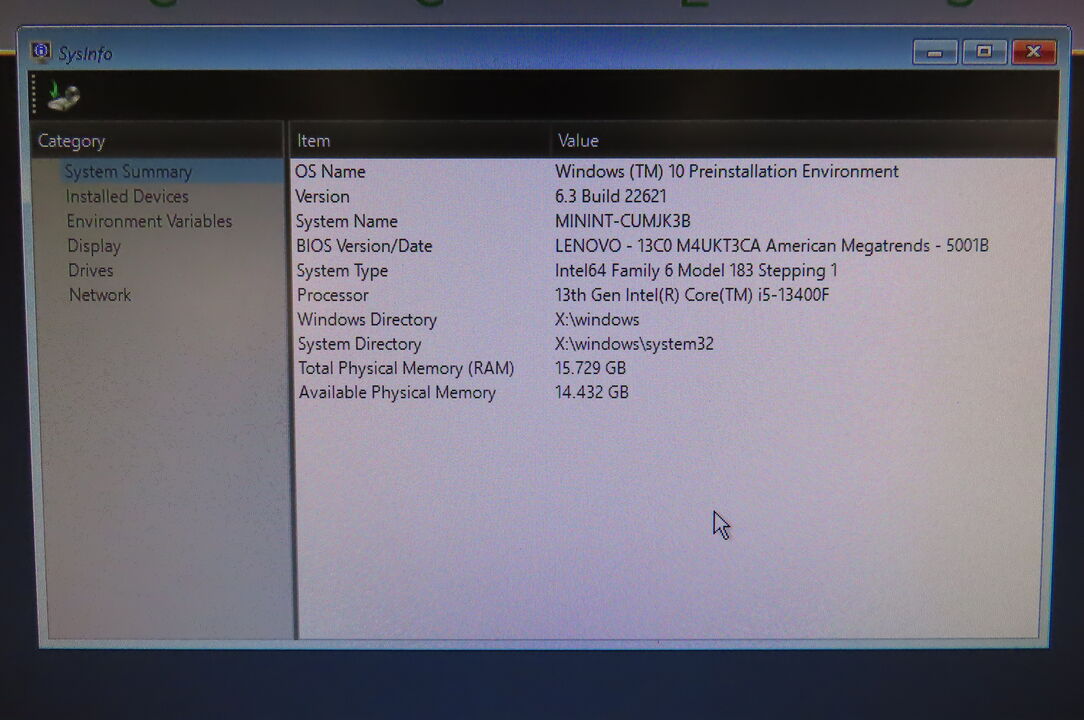Screen dimensions: 1084x720
Task: Open the Network category
Action: tap(99, 295)
